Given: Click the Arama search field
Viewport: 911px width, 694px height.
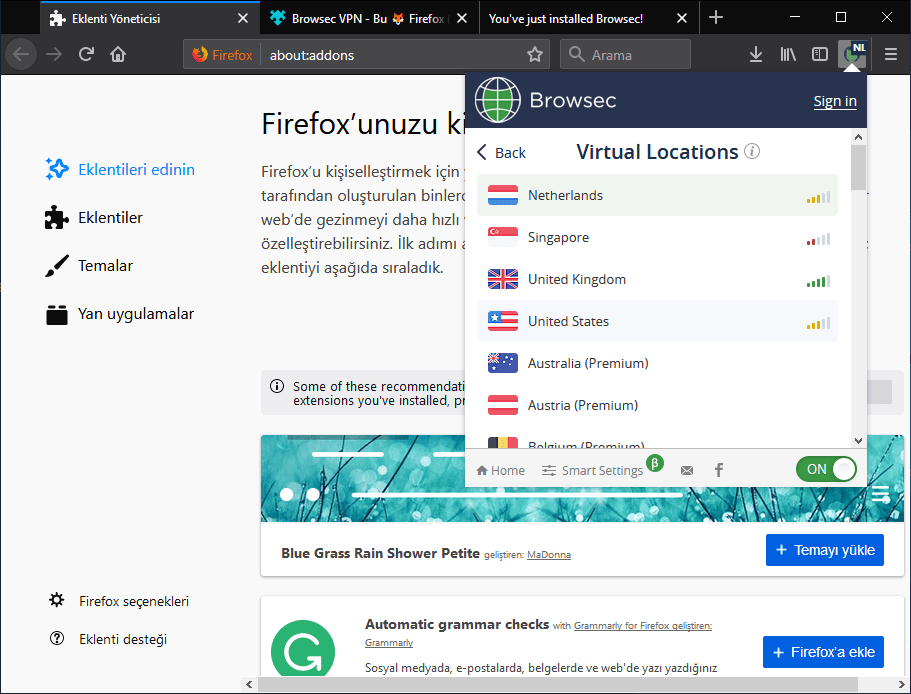Looking at the screenshot, I should click(x=625, y=55).
